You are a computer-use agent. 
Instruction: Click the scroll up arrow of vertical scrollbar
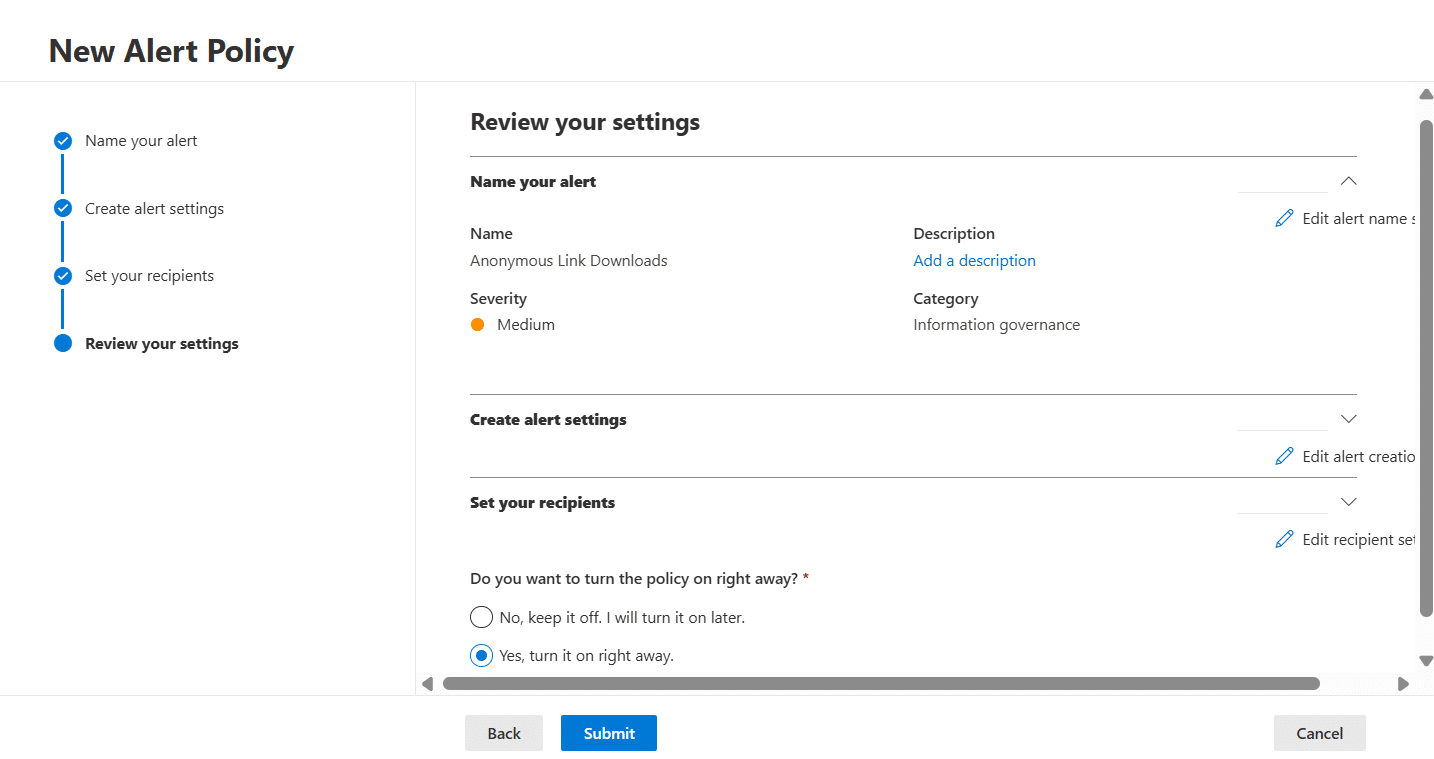click(1426, 94)
